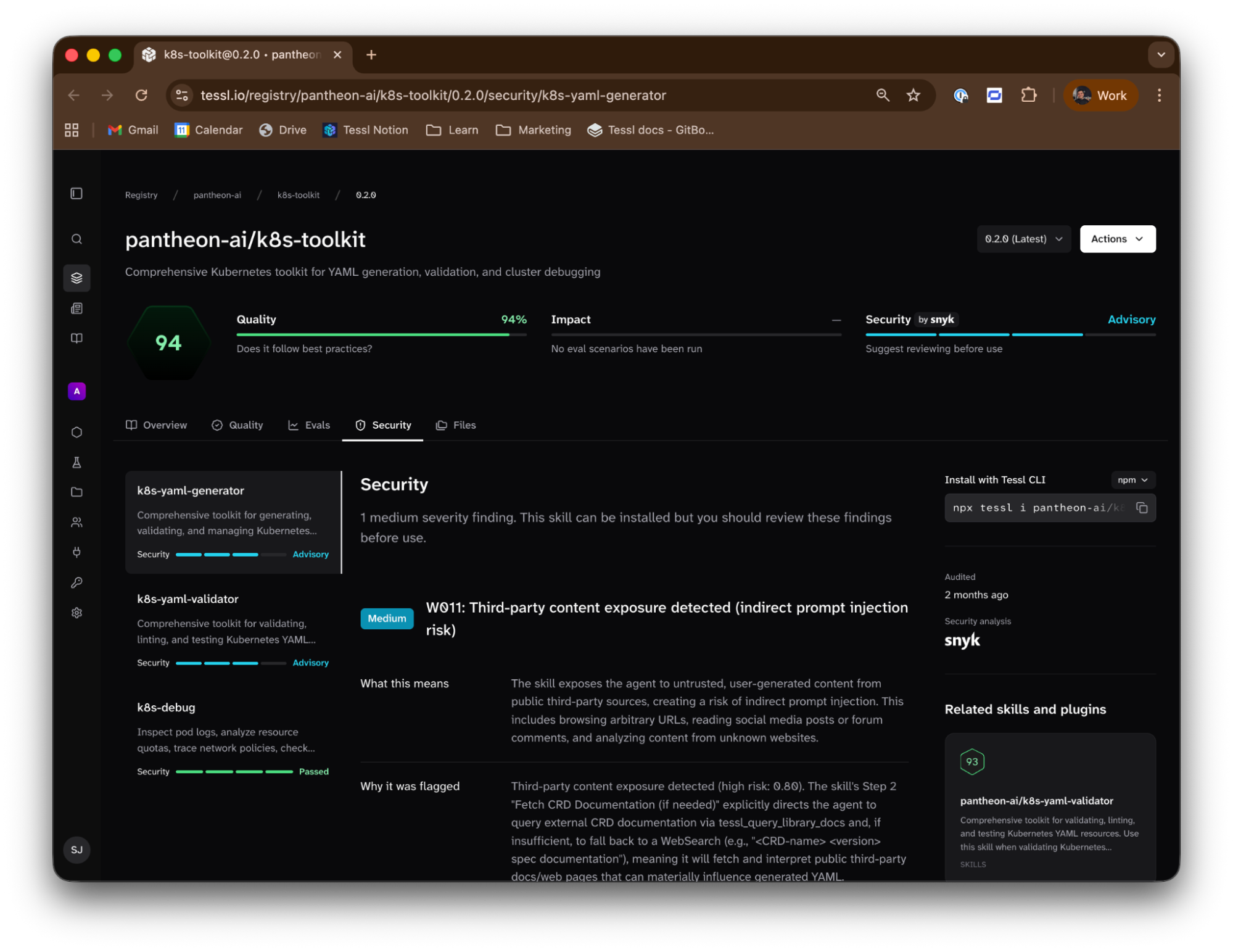Copy the npx tessl install command
The width and height of the screenshot is (1233, 952).
coord(1142,508)
